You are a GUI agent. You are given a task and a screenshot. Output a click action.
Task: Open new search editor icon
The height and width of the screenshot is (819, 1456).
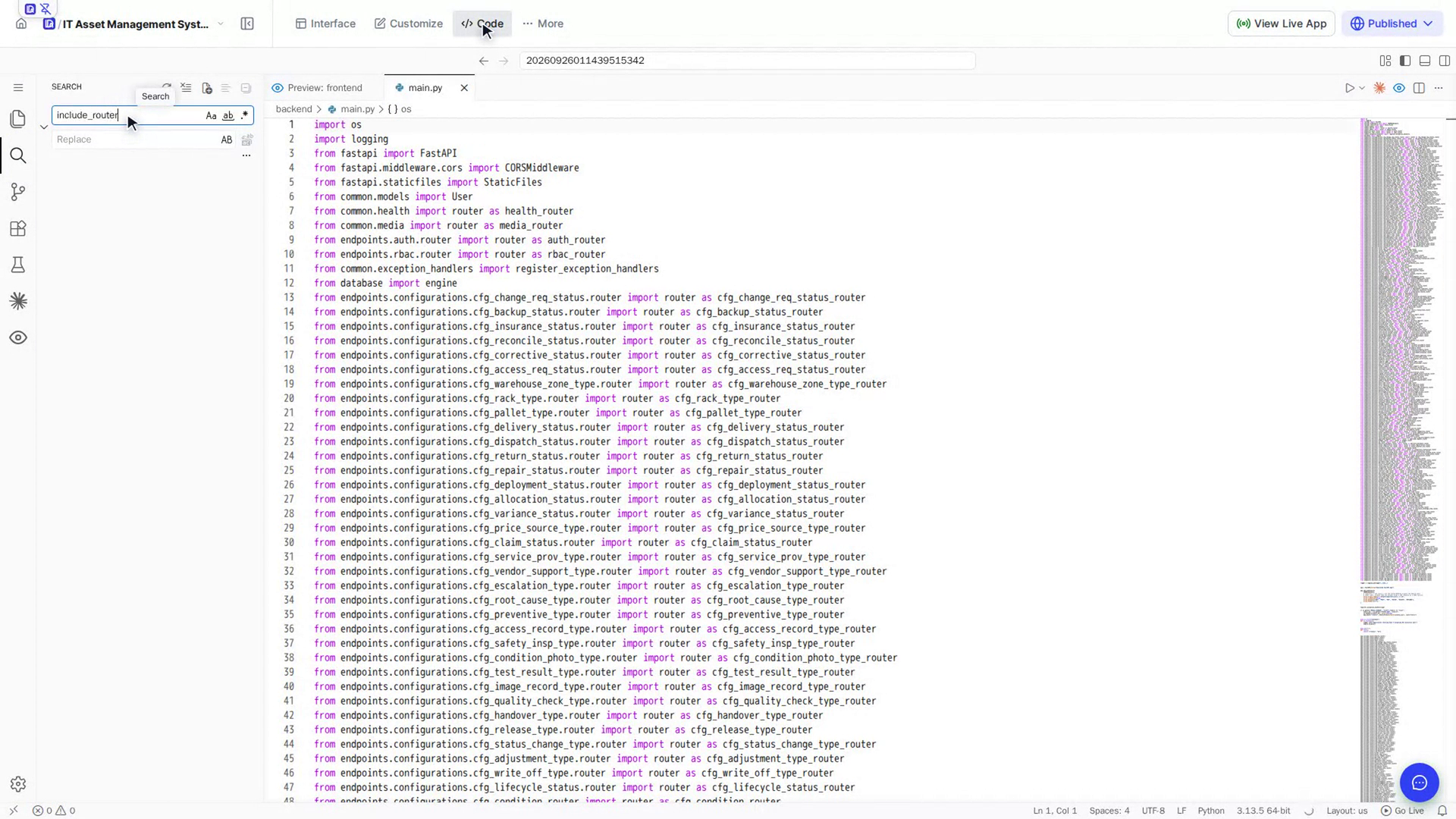(206, 88)
